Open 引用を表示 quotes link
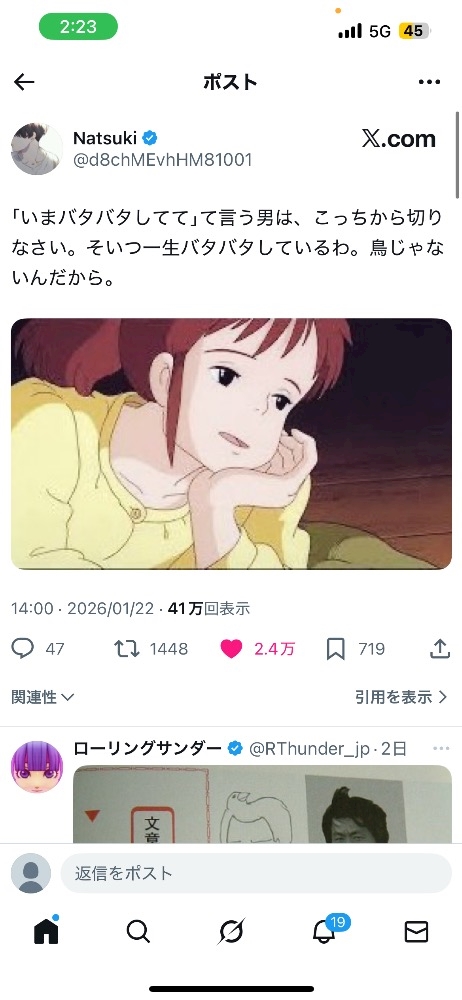Image resolution: width=462 pixels, height=1000 pixels. pyautogui.click(x=401, y=697)
